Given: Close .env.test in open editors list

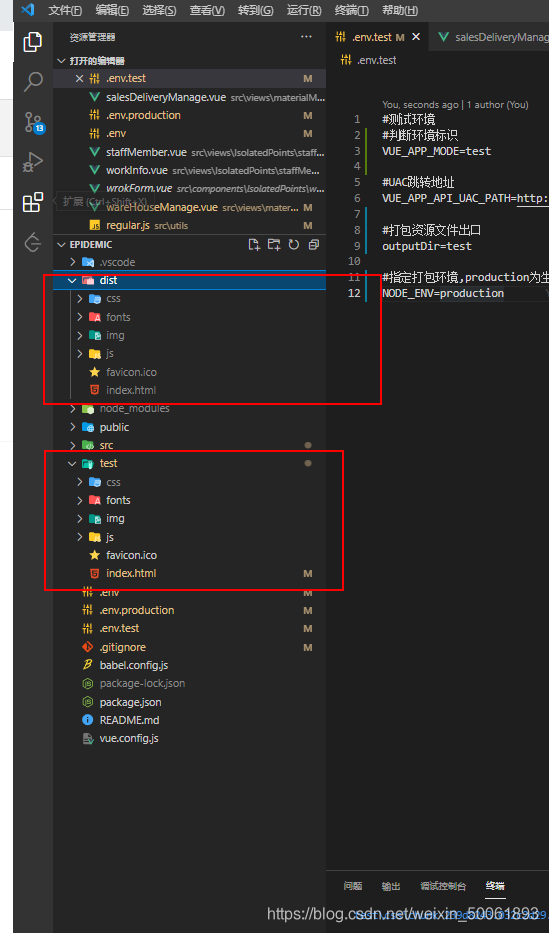Looking at the screenshot, I should (x=80, y=79).
